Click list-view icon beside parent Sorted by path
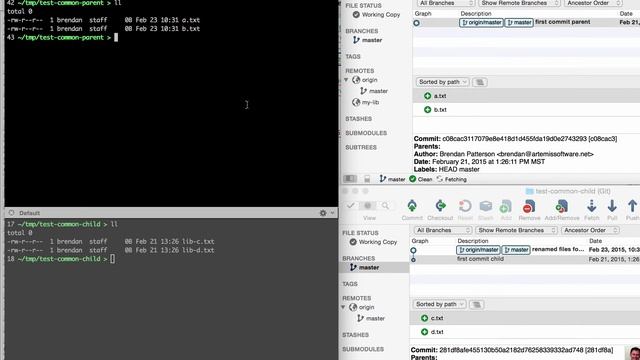Image resolution: width=640 pixels, height=360 pixels. click(480, 82)
